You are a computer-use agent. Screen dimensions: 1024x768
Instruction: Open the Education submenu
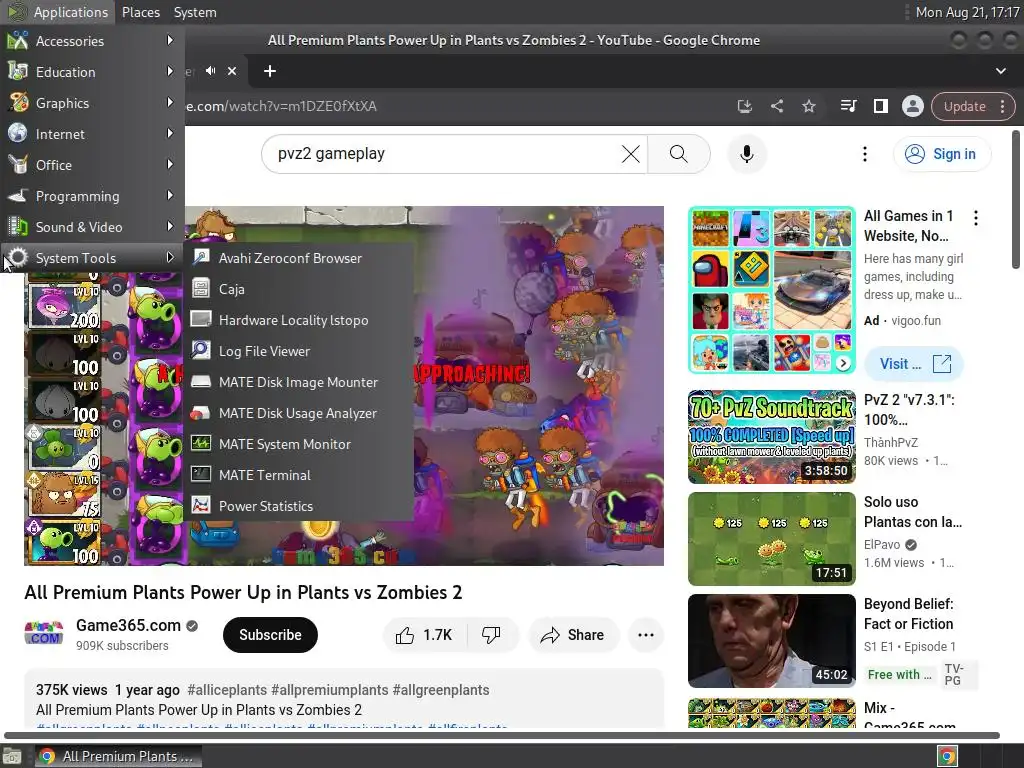point(91,72)
